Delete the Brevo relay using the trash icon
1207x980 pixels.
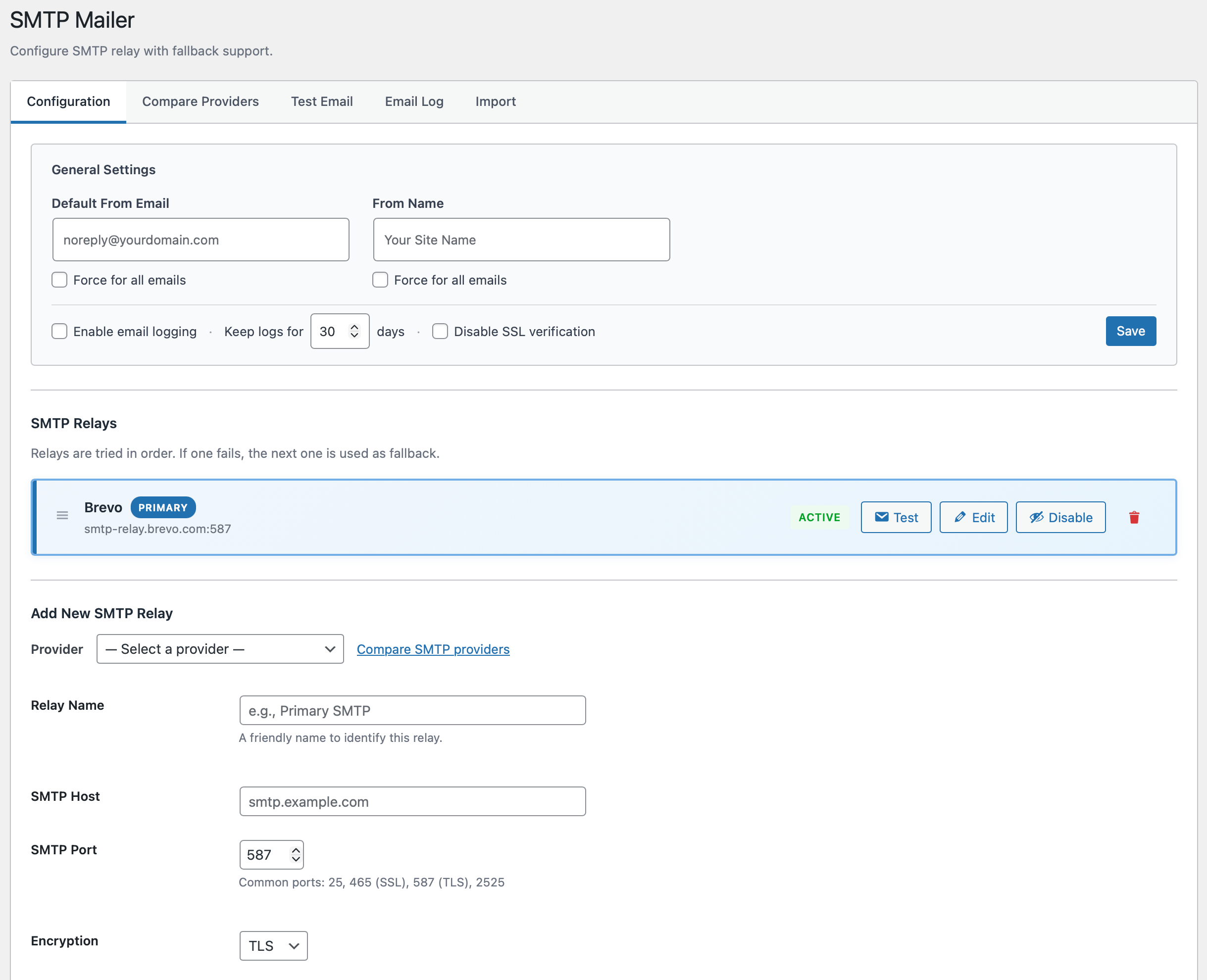[x=1134, y=517]
